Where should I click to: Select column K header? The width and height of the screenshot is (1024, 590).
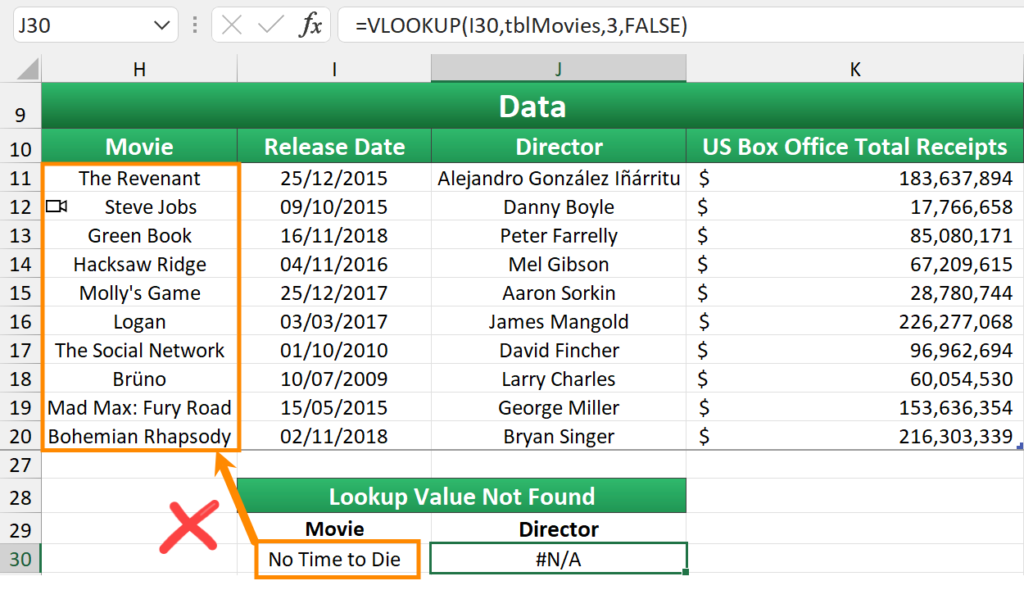click(x=855, y=69)
